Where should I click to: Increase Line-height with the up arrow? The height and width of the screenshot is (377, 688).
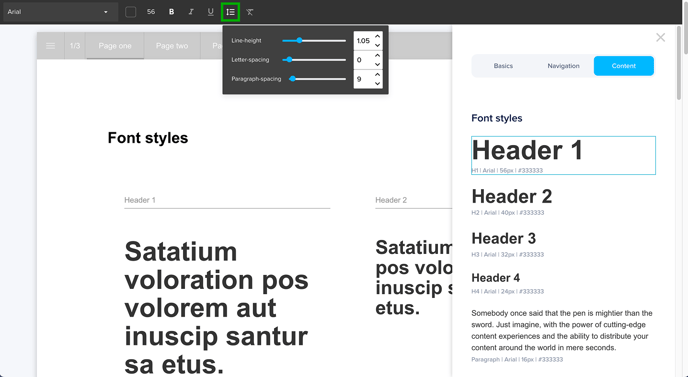[x=377, y=36]
